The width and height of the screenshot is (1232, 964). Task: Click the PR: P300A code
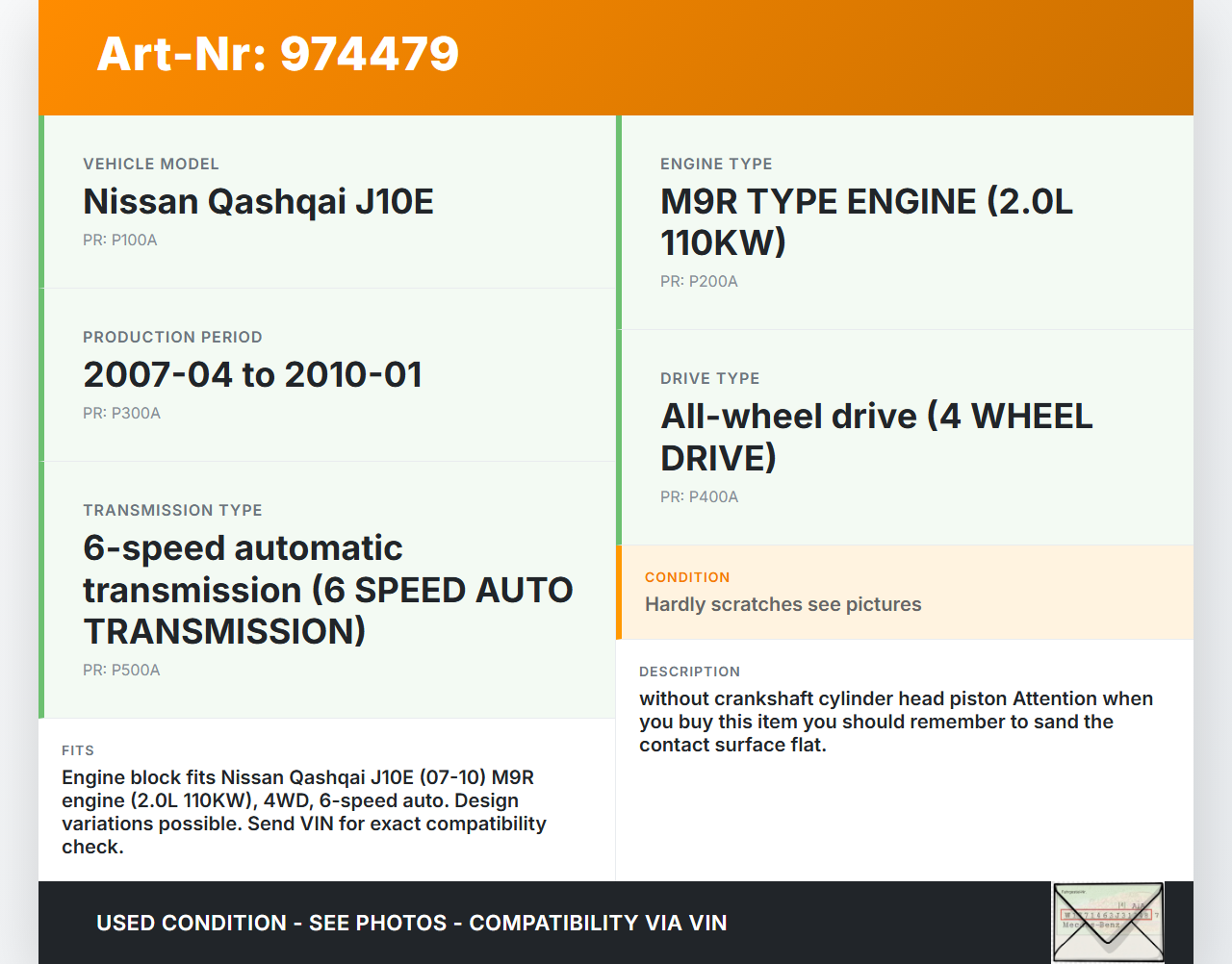[121, 414]
